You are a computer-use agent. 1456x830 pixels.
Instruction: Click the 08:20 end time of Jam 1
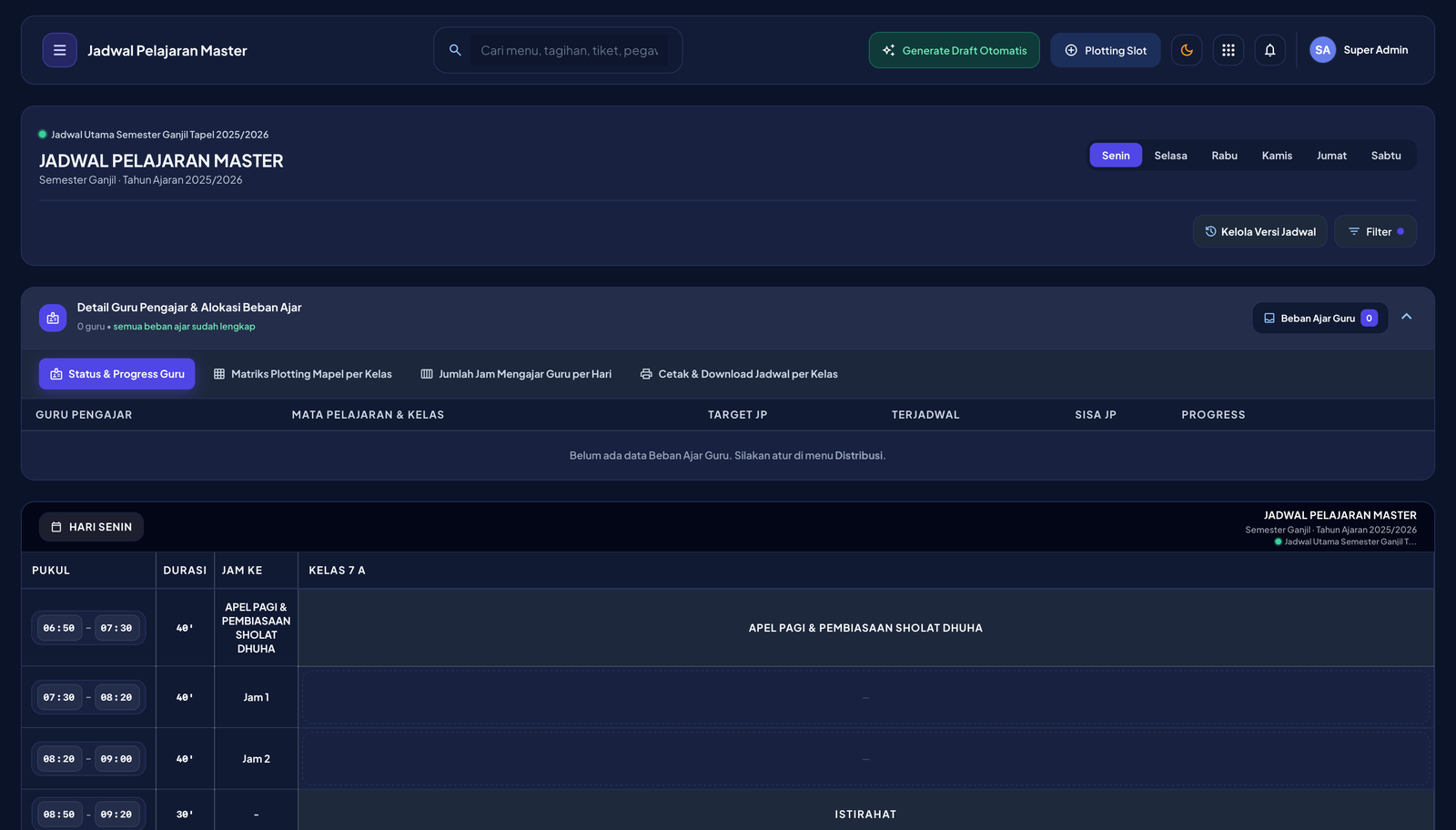pos(116,697)
